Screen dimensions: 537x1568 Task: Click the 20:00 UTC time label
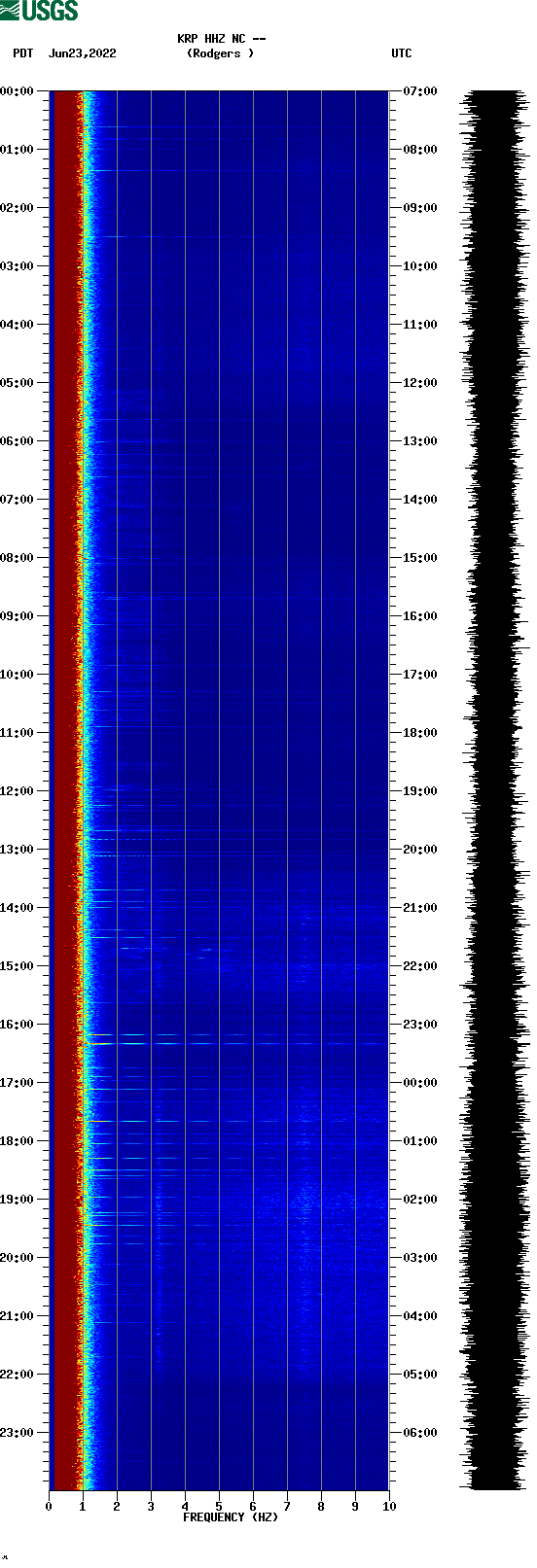(420, 850)
